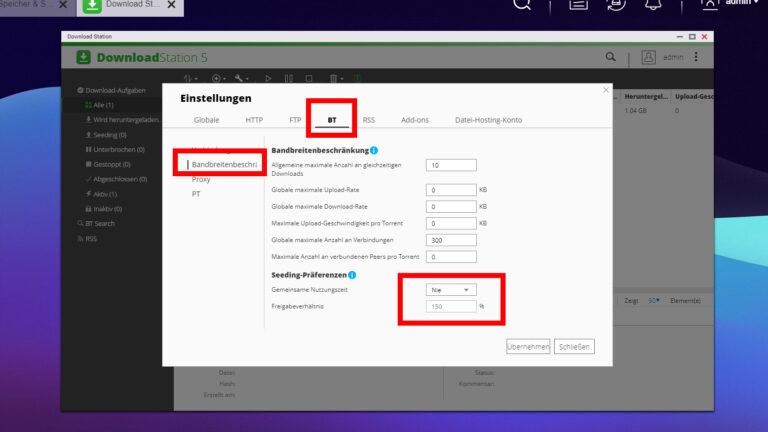Open the Add-ons tab

415,120
